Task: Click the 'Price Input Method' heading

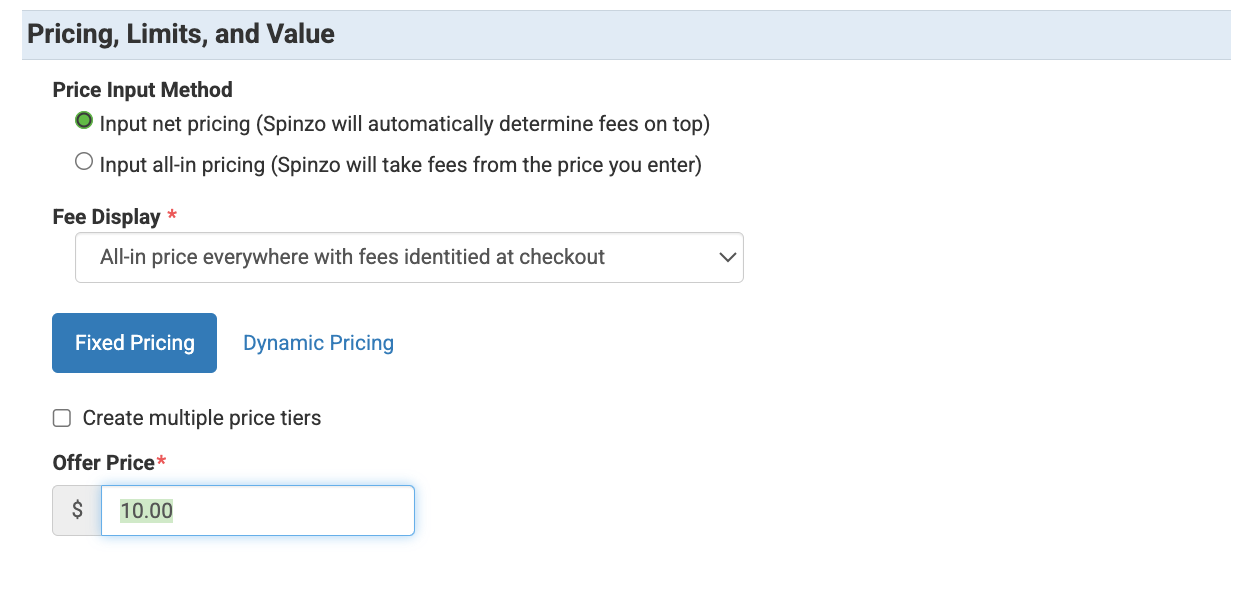Action: [142, 90]
